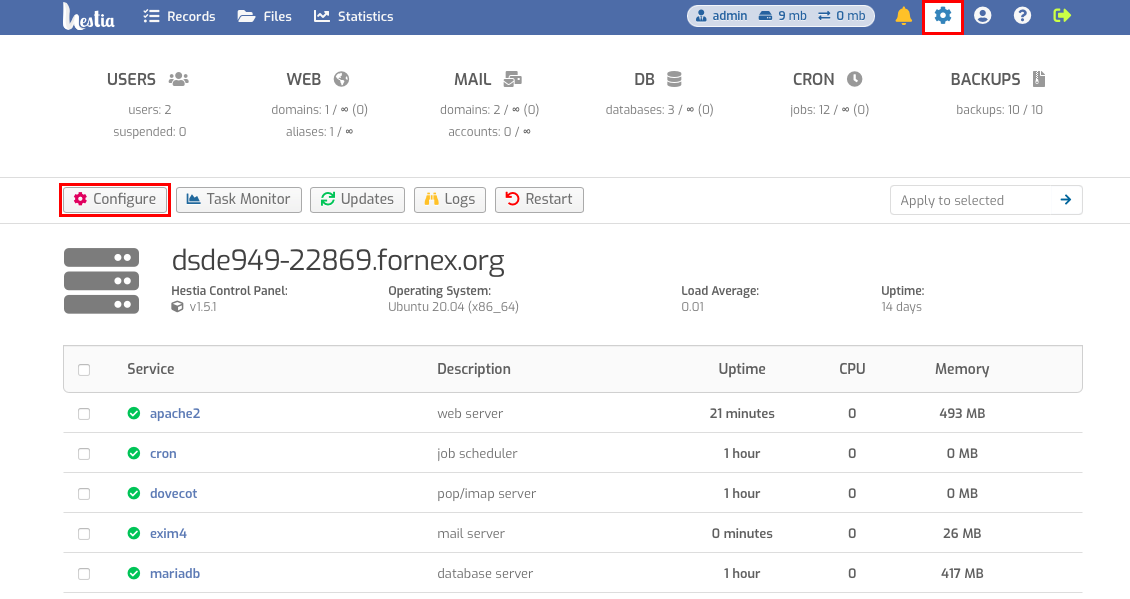Screen dimensions: 1130x599
Task: Open the Task Monitor
Action: (x=239, y=200)
